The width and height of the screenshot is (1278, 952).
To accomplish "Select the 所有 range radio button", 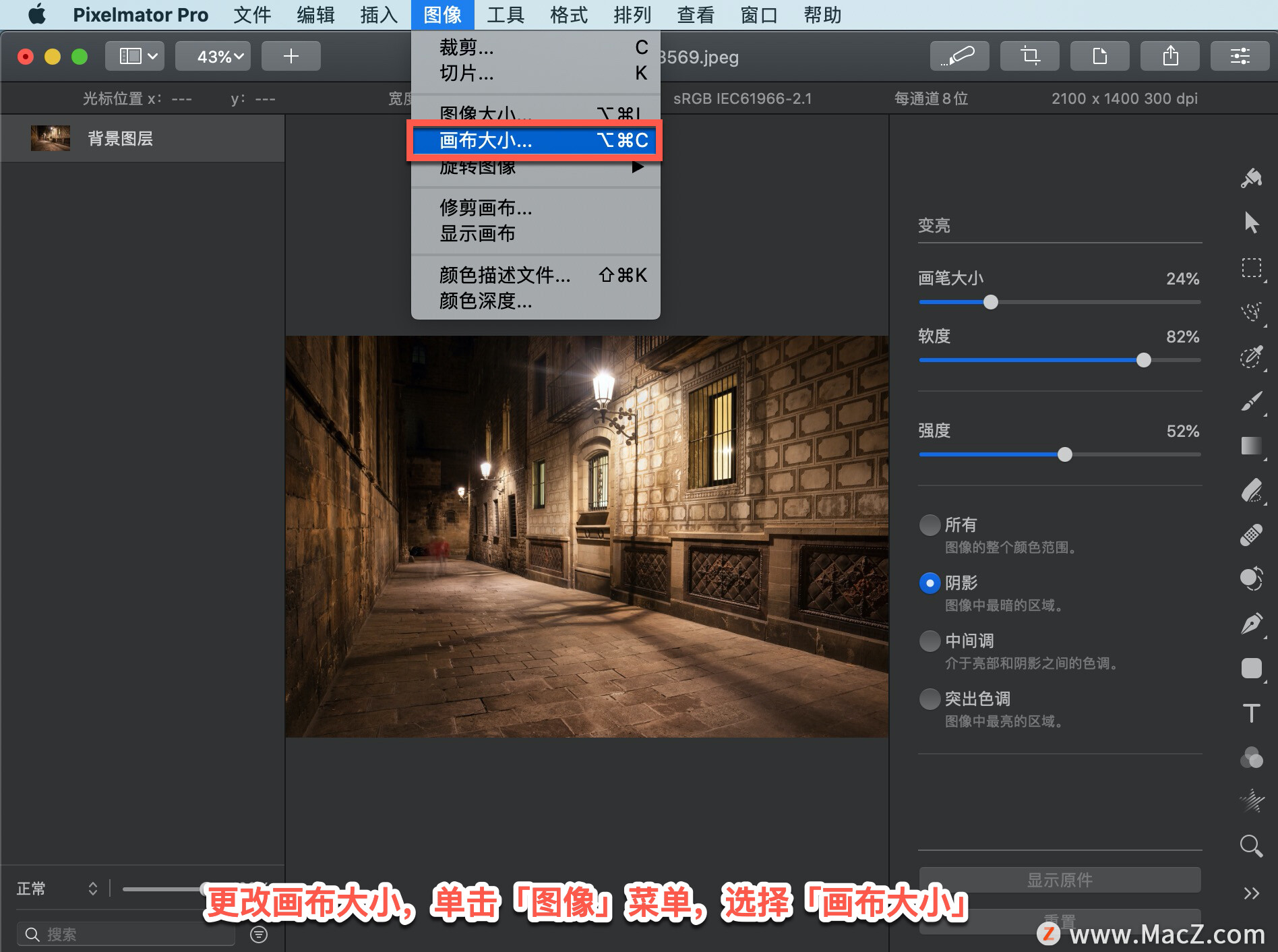I will click(x=930, y=525).
